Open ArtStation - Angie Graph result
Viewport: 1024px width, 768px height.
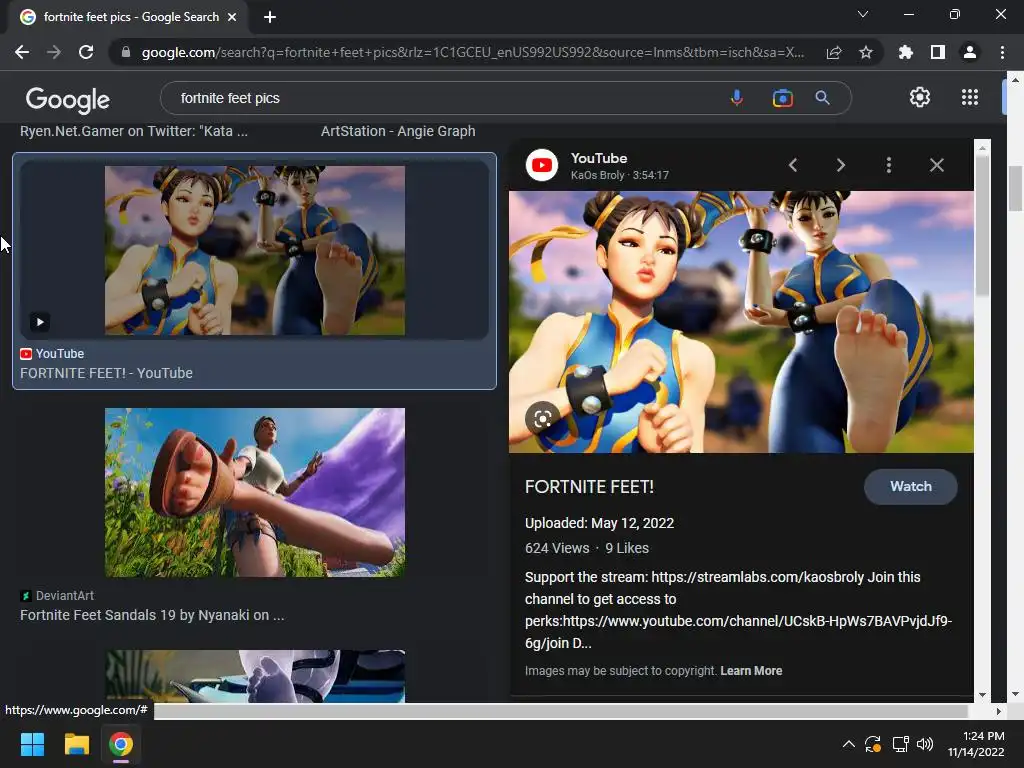[x=398, y=131]
